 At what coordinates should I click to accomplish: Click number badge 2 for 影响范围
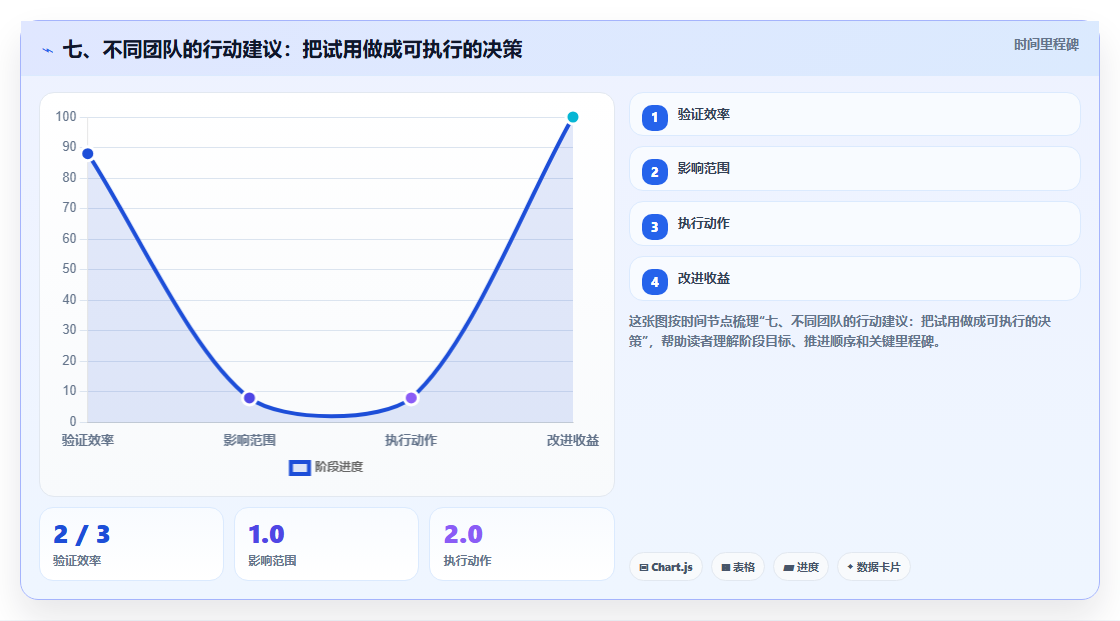[654, 172]
